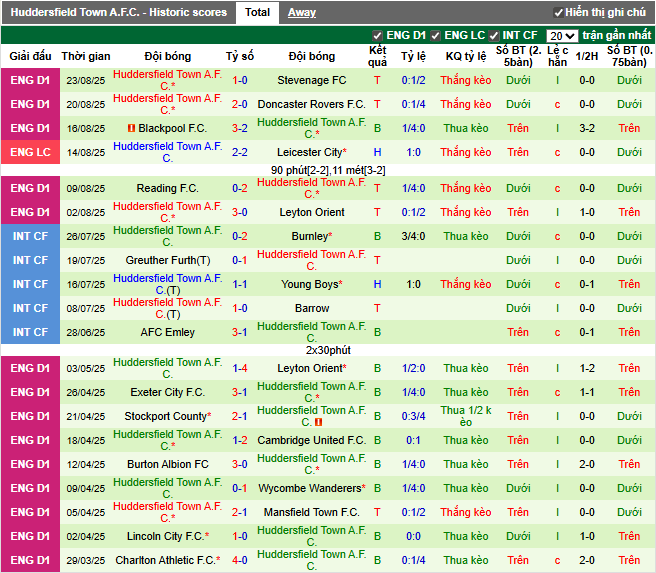
Task: Toggle the ENG LC checkbox
Action: [436, 36]
